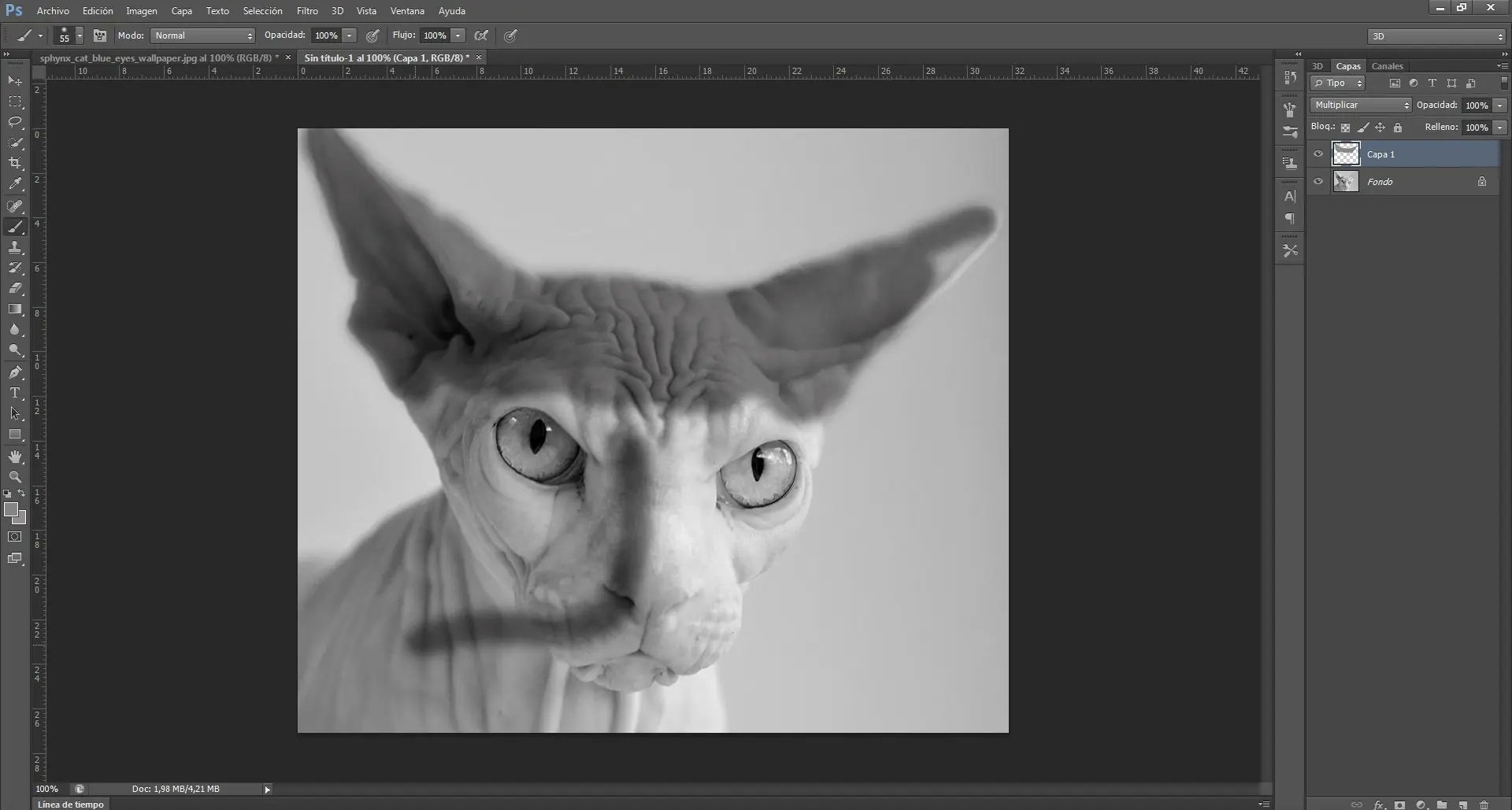Toggle pressure for brush size
The width and height of the screenshot is (1512, 810).
[510, 35]
